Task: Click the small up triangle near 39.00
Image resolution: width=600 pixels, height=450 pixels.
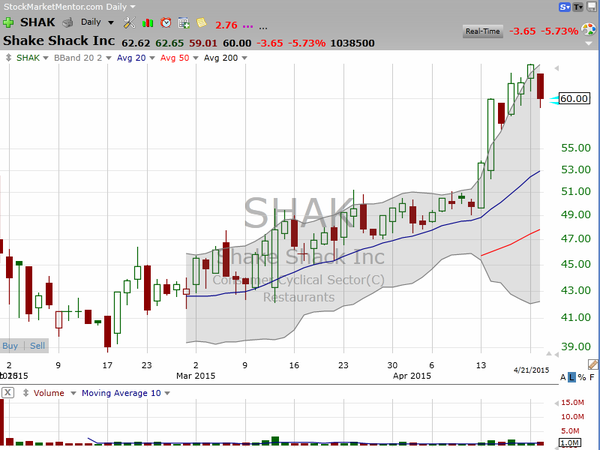Action: pos(549,354)
